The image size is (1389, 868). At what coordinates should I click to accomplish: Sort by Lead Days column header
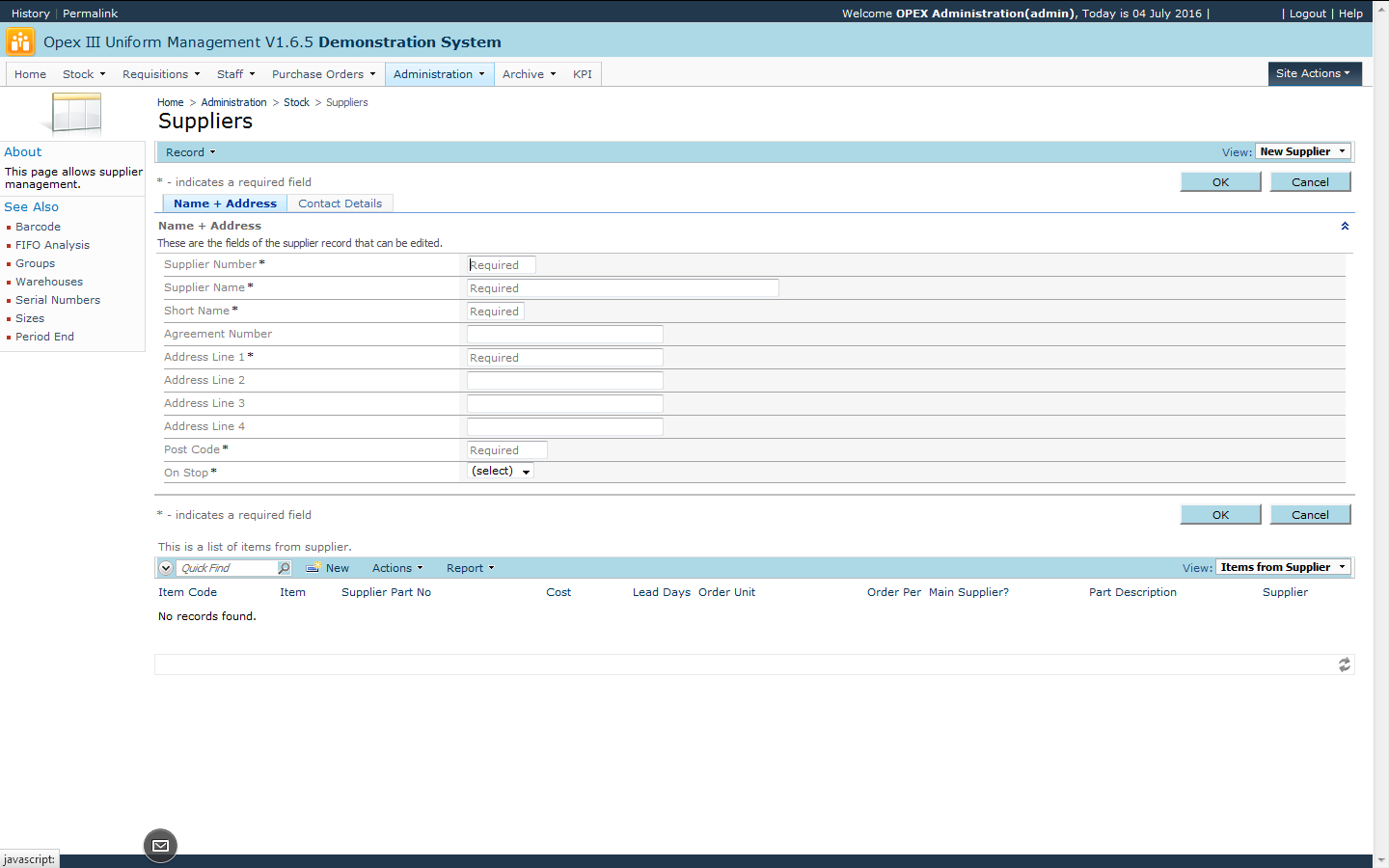click(662, 592)
